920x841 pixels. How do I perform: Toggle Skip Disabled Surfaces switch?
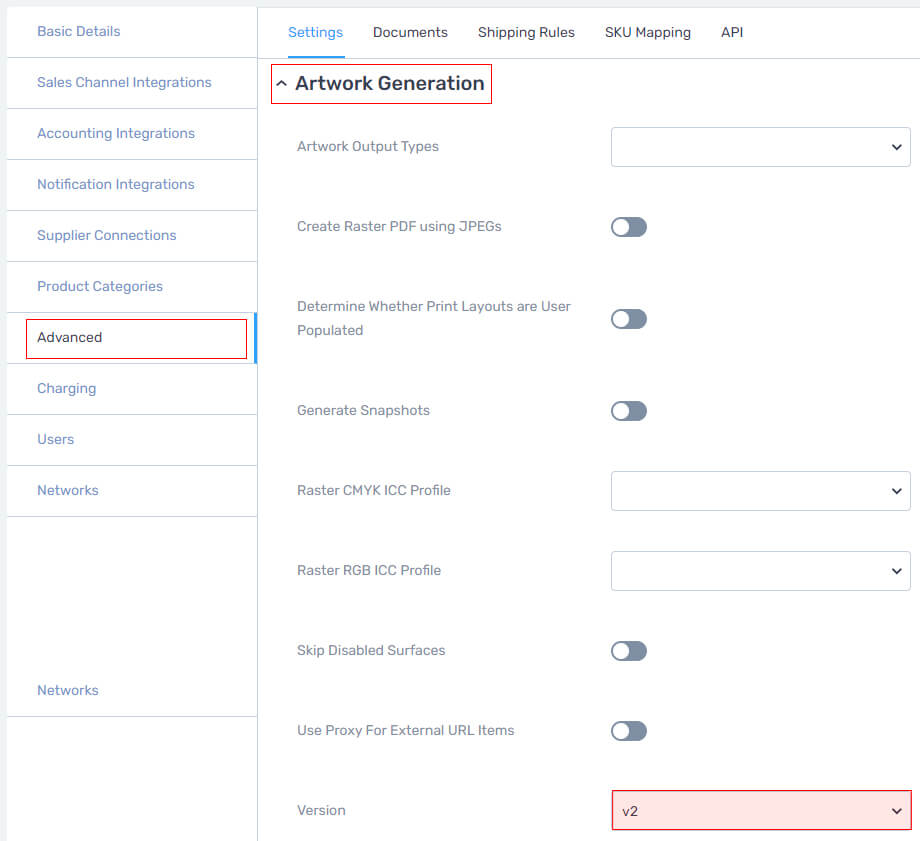628,651
